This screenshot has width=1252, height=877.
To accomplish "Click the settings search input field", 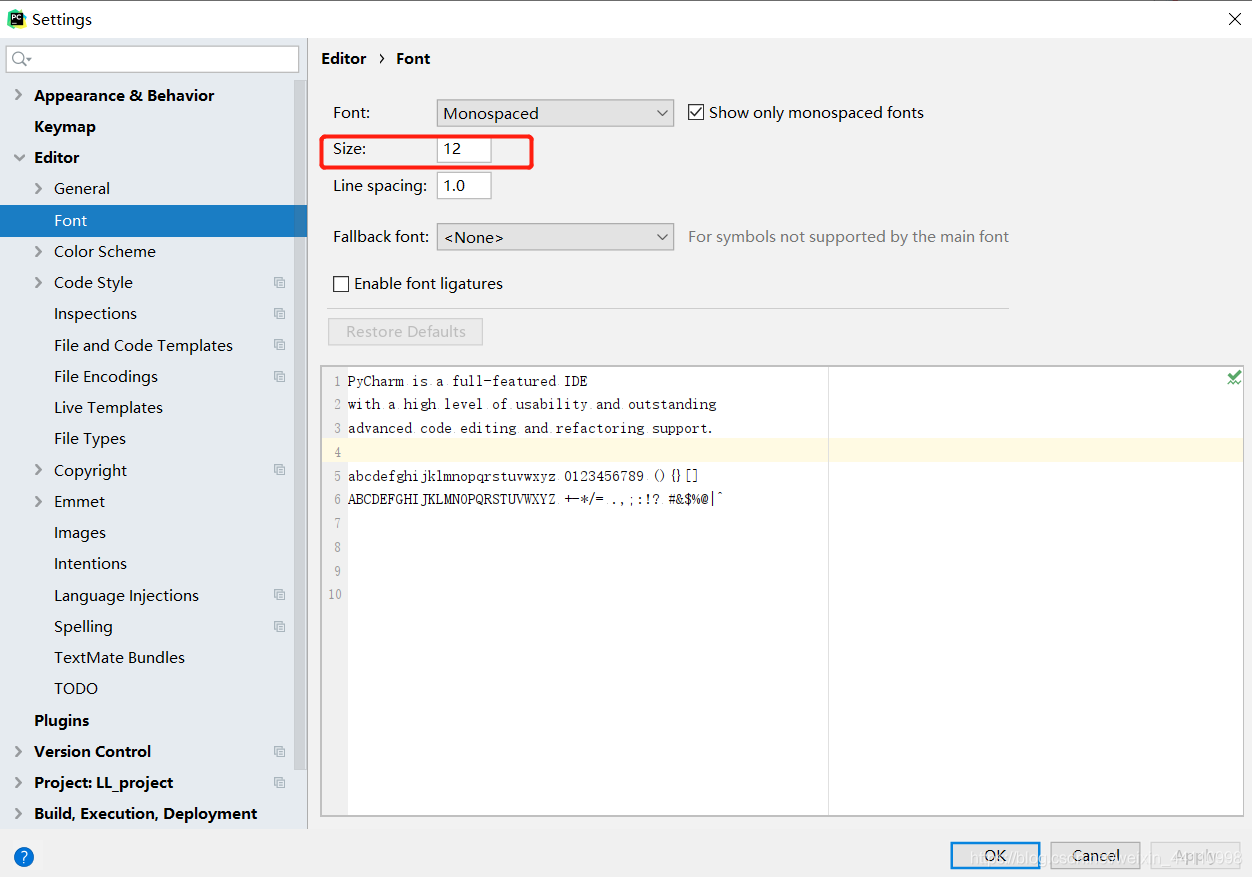I will [152, 60].
